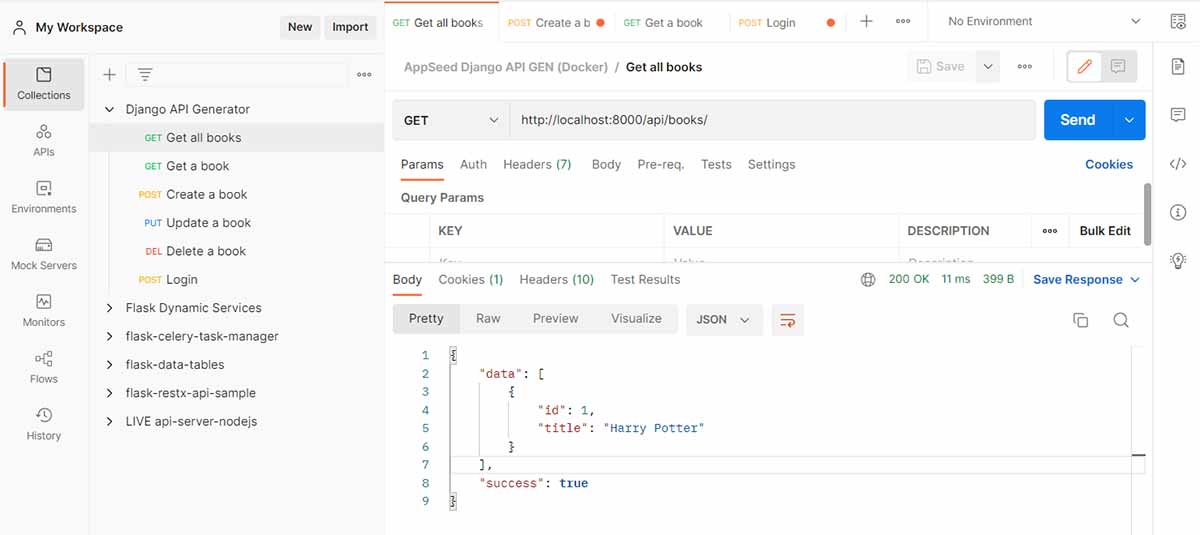Click the request URL input field
Image resolution: width=1200 pixels, height=535 pixels.
pos(772,120)
